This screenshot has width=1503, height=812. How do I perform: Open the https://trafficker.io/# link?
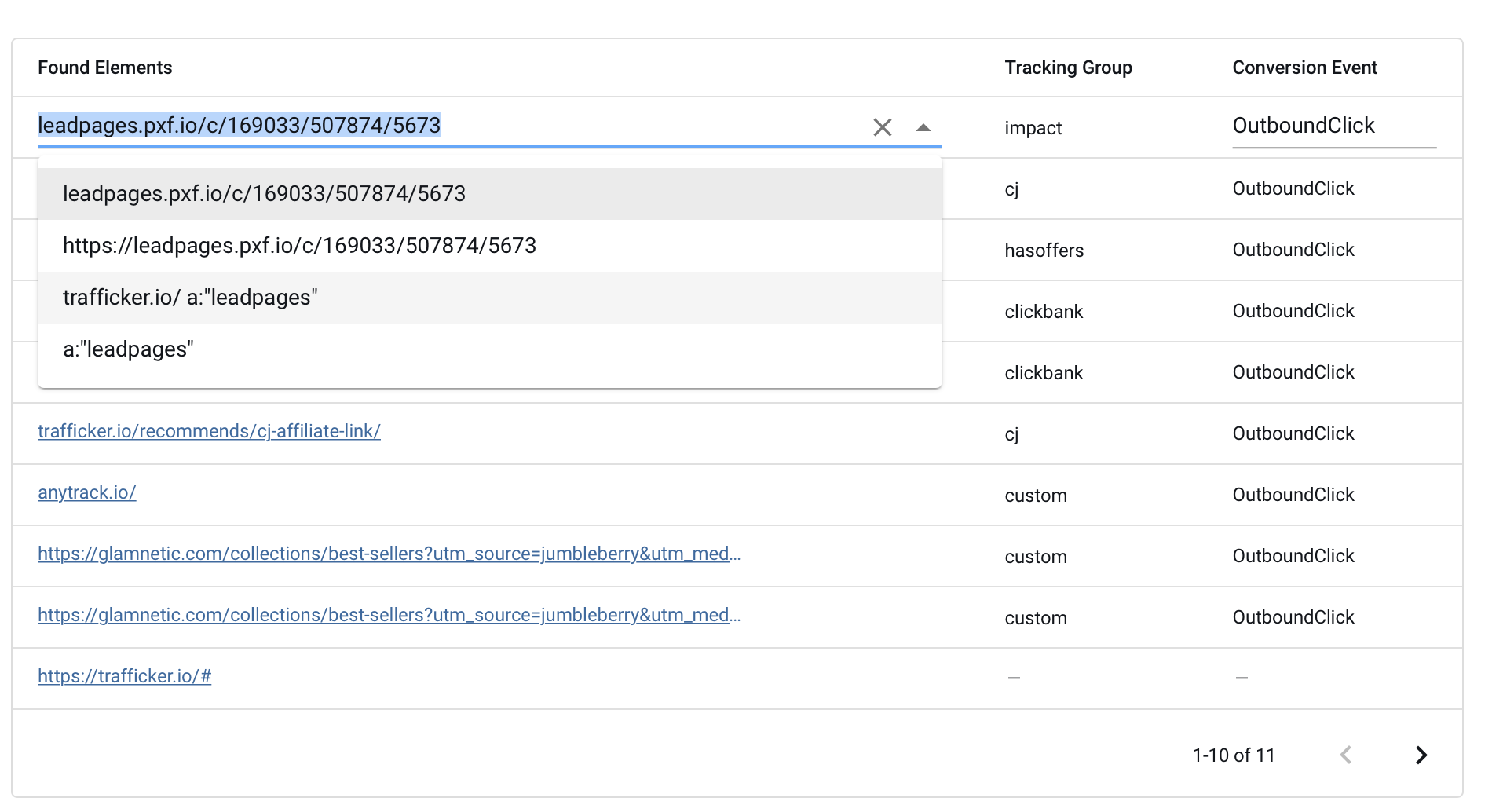pos(124,676)
